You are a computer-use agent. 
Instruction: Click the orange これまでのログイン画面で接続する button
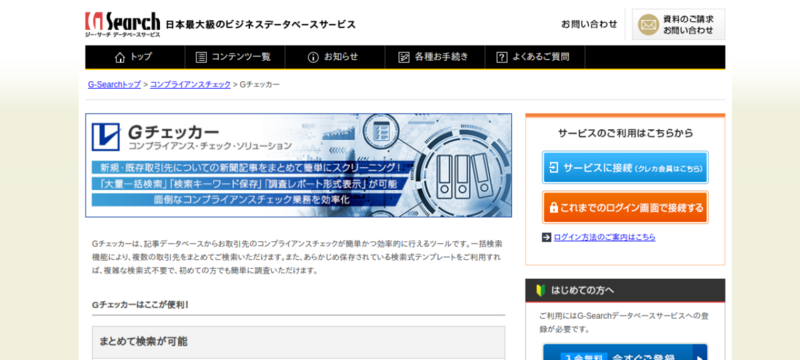(x=625, y=208)
